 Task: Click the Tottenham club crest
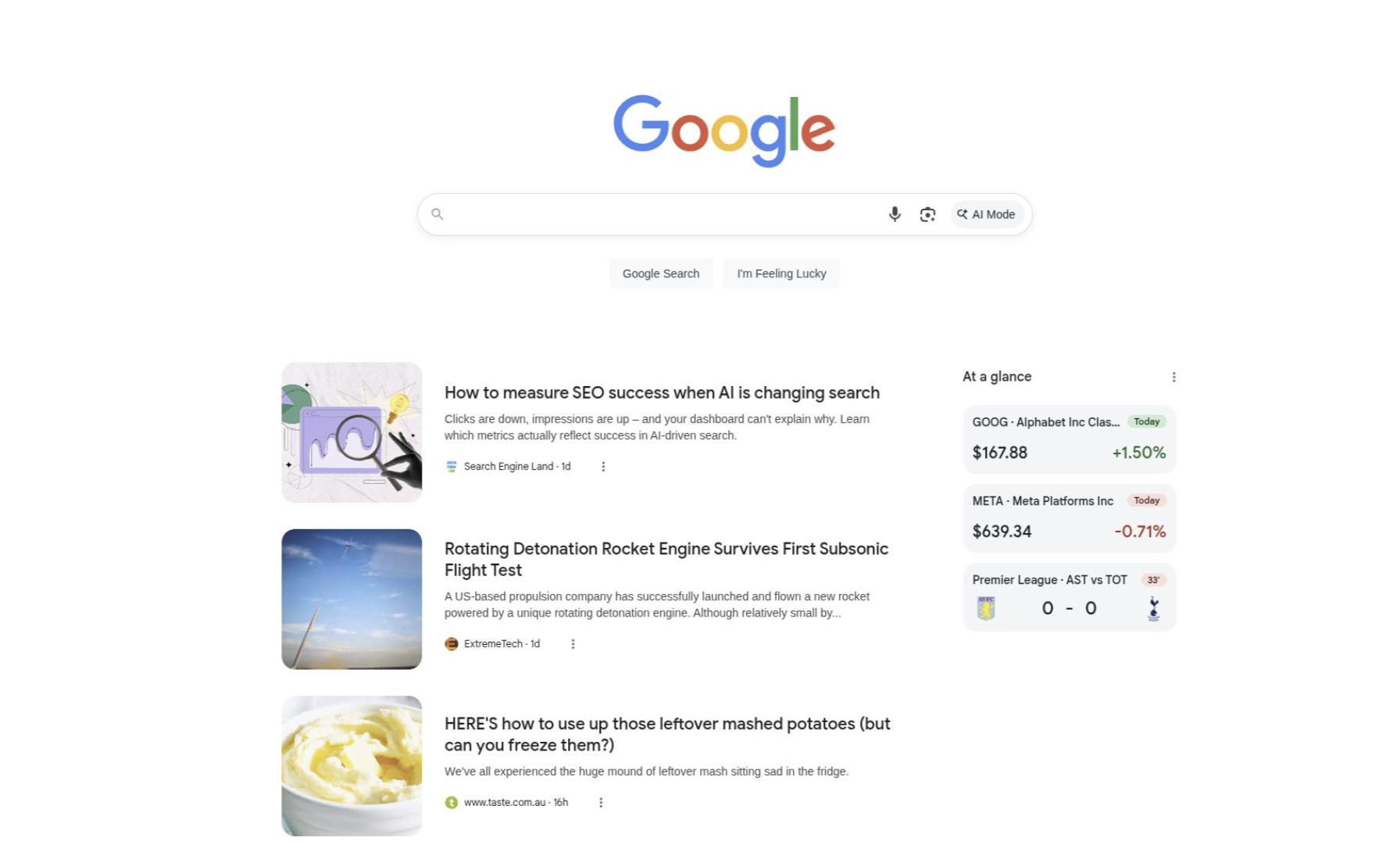click(x=1154, y=608)
